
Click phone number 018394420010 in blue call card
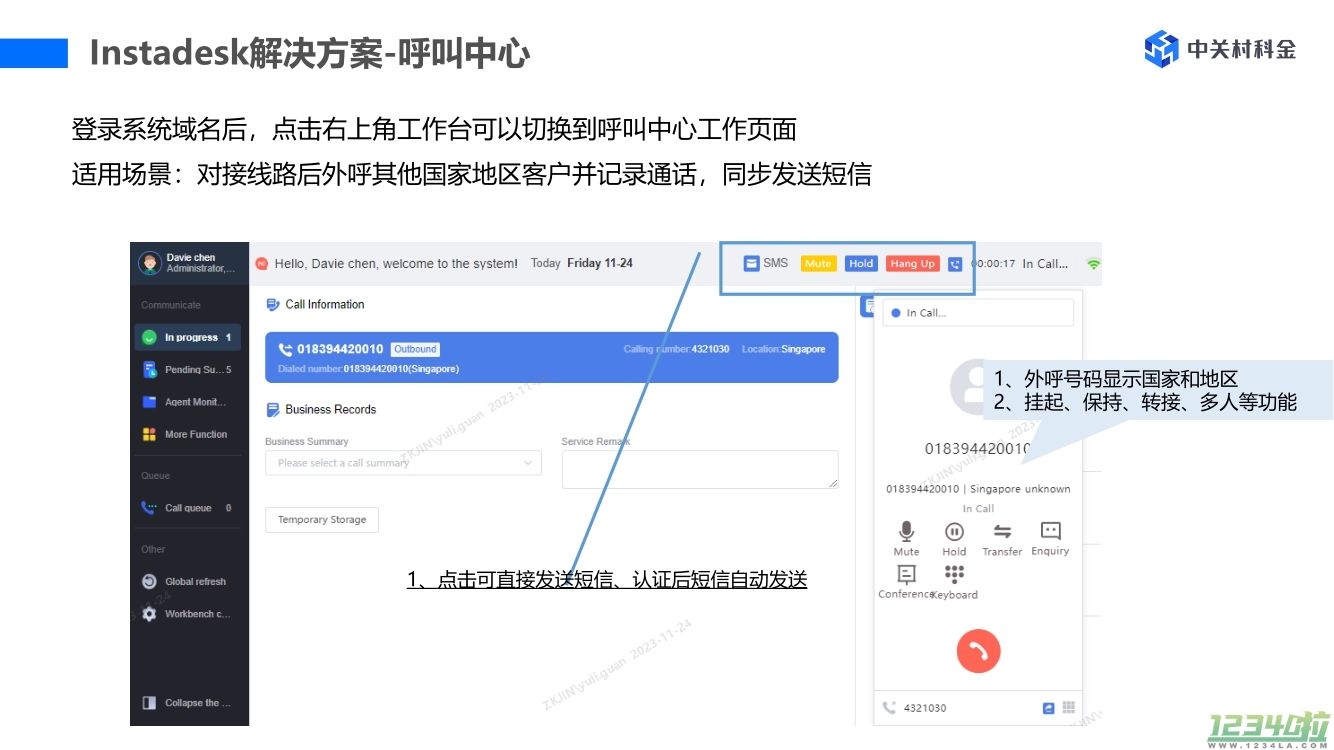pyautogui.click(x=340, y=349)
